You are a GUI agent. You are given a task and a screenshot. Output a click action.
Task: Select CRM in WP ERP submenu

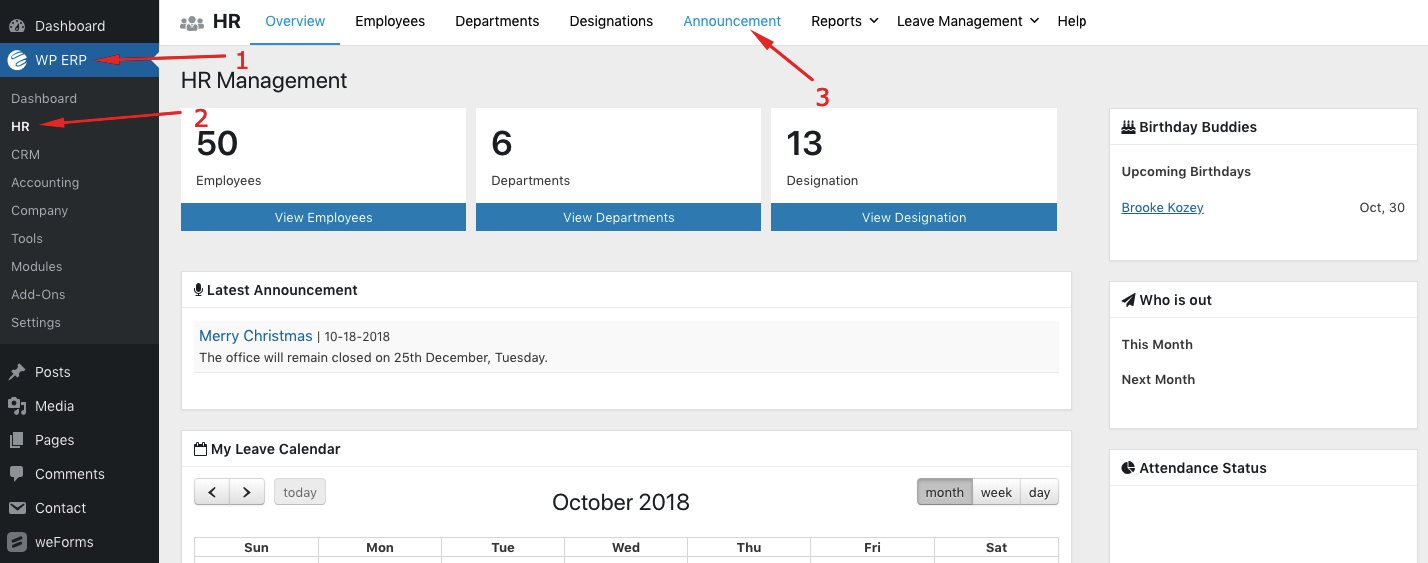pyautogui.click(x=26, y=155)
